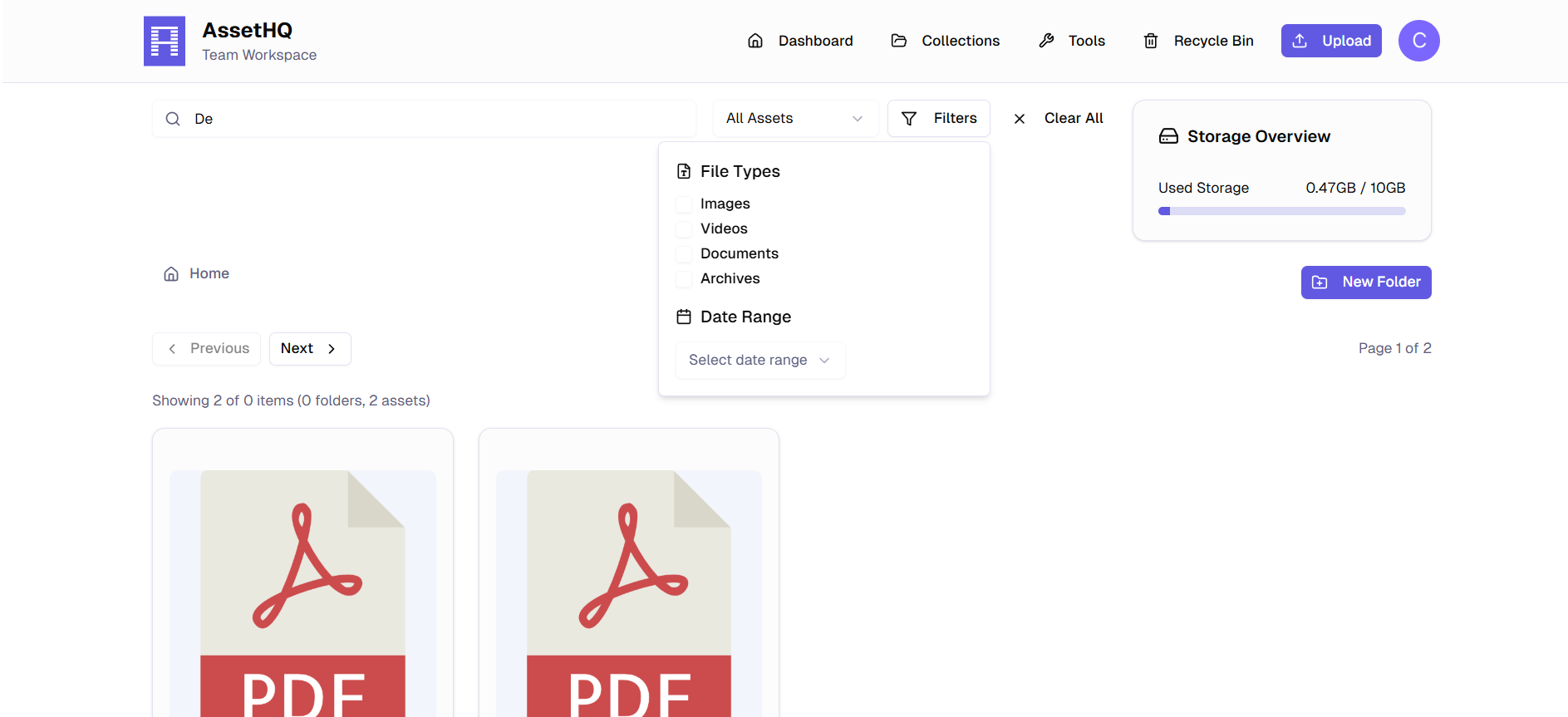The width and height of the screenshot is (1568, 717).
Task: Click the AssetHQ brand name
Action: point(247,30)
